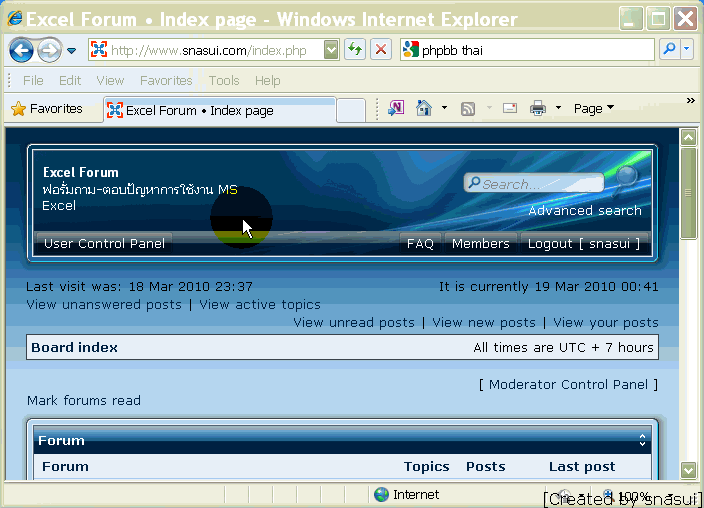
Task: Open the address bar URL dropdown
Action: (332, 50)
